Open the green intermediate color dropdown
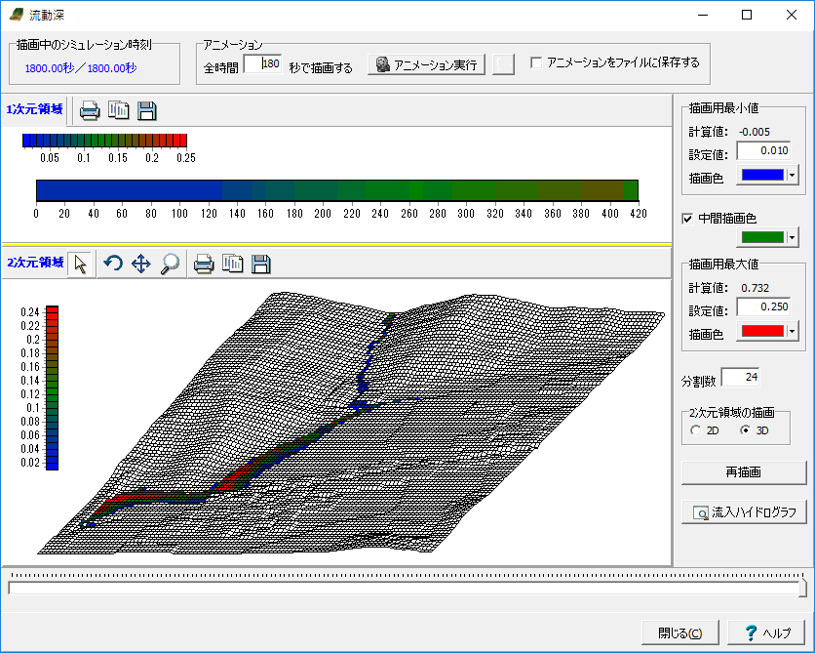 pyautogui.click(x=793, y=237)
